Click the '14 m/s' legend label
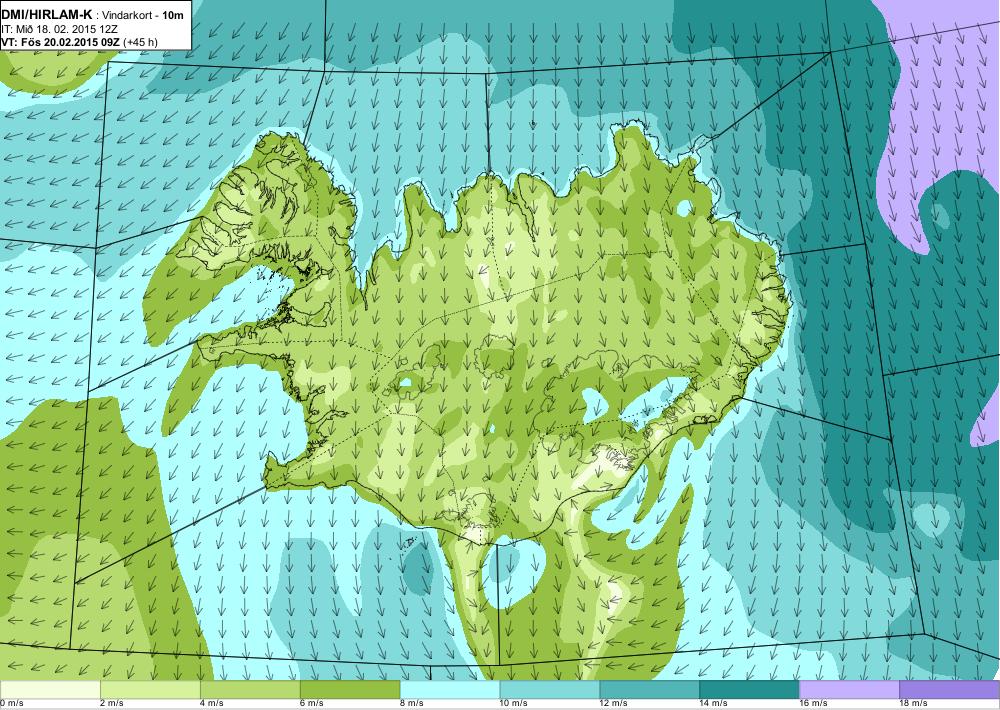The image size is (1000, 710). click(x=714, y=704)
